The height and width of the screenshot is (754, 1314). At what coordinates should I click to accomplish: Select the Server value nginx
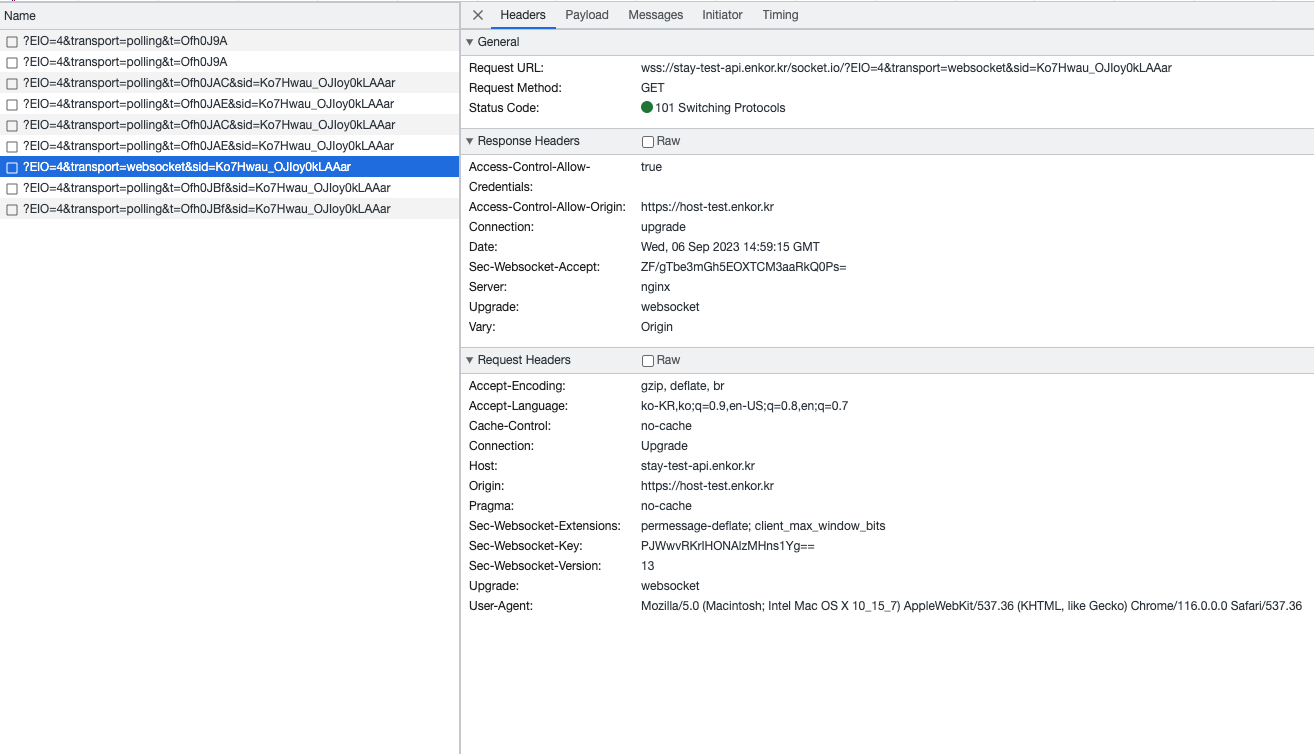(x=655, y=287)
